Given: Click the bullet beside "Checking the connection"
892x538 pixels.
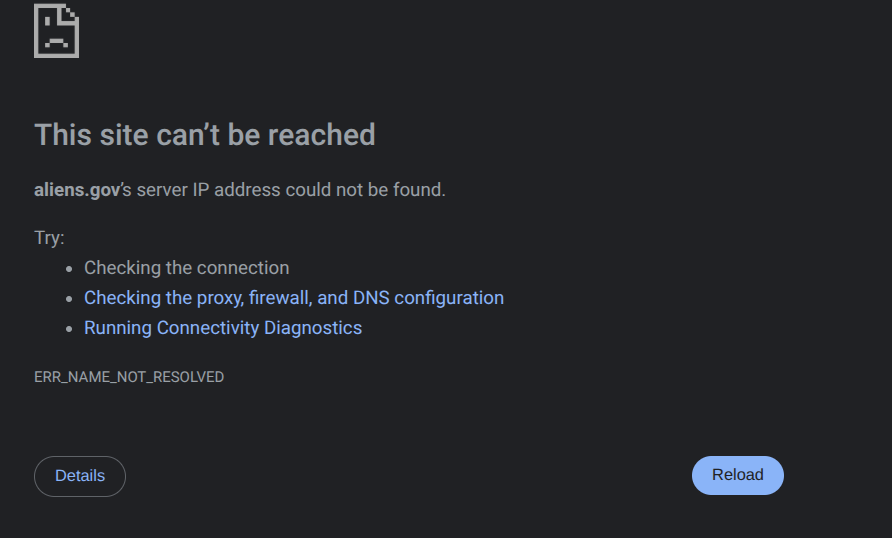Looking at the screenshot, I should (x=69, y=269).
